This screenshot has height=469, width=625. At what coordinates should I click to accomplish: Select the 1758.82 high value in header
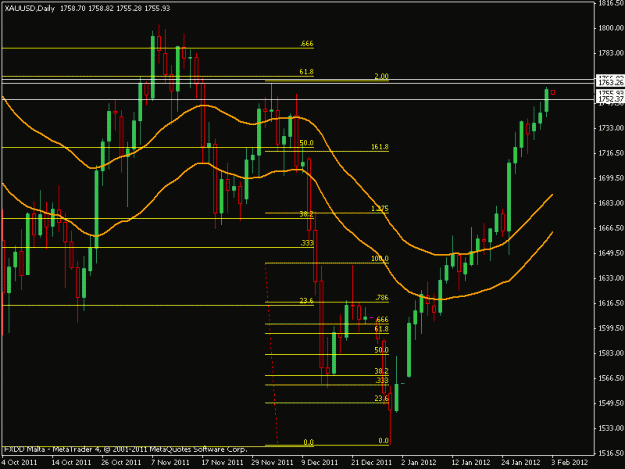[x=101, y=8]
